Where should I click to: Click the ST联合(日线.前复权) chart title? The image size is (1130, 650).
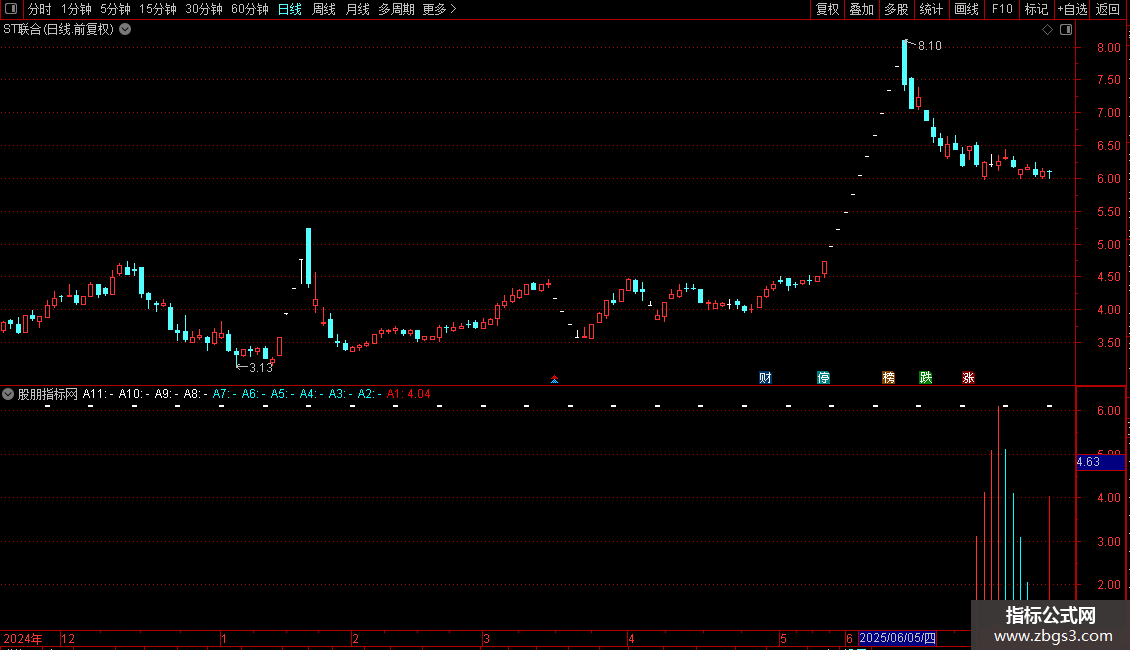pos(58,30)
